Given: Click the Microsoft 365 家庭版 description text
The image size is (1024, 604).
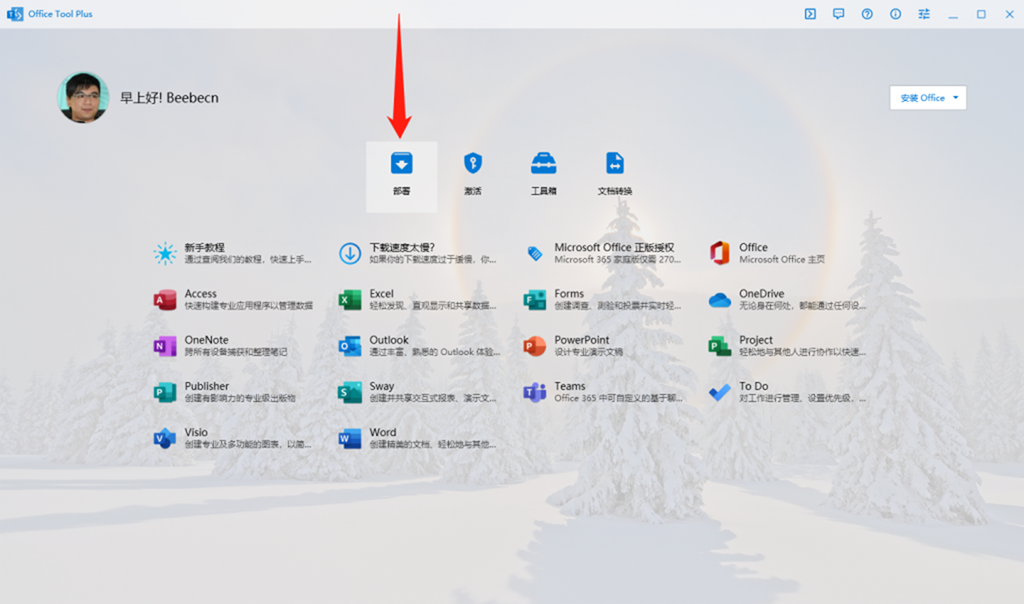Looking at the screenshot, I should [616, 260].
